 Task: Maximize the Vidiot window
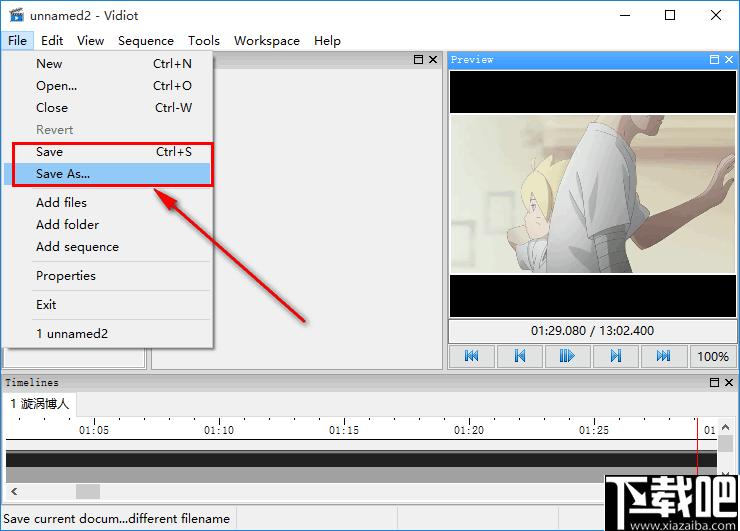click(670, 16)
